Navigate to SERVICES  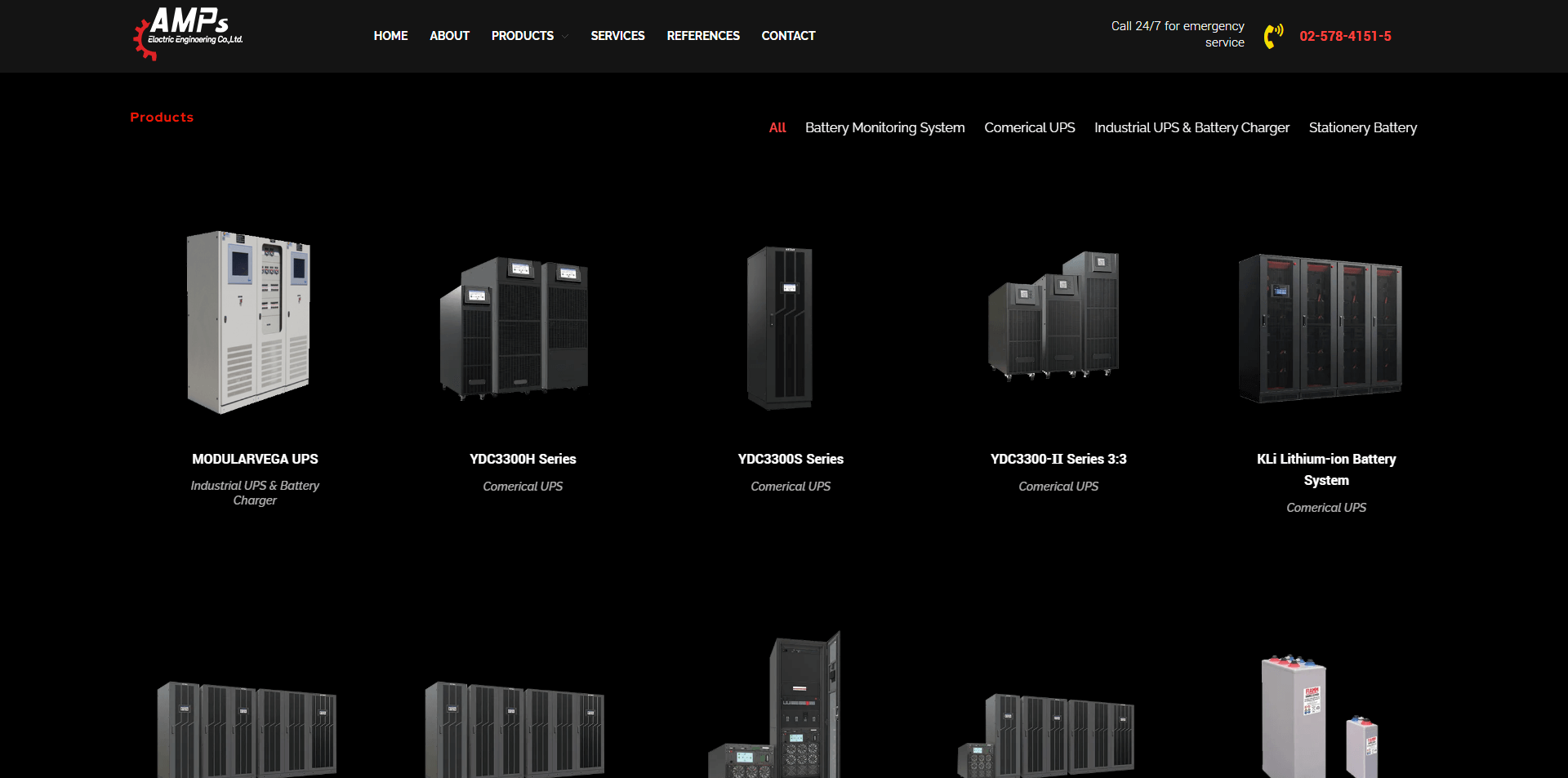[617, 36]
